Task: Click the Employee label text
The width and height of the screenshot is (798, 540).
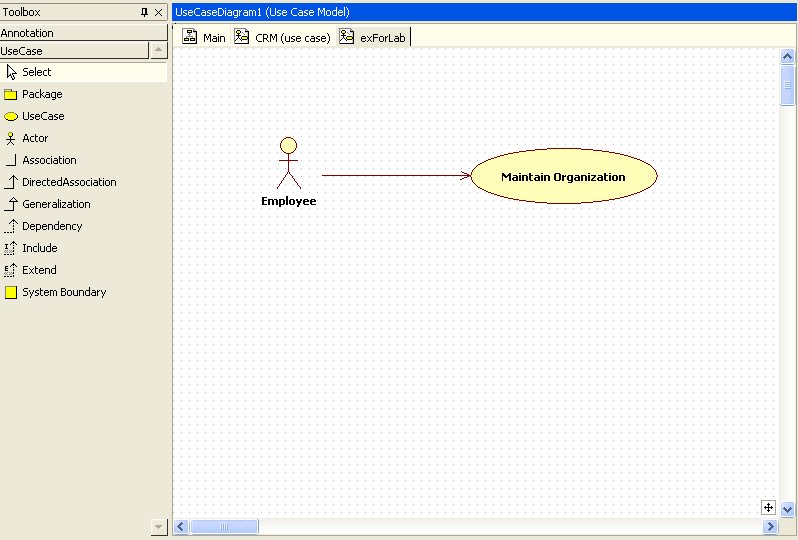Action: coord(289,201)
